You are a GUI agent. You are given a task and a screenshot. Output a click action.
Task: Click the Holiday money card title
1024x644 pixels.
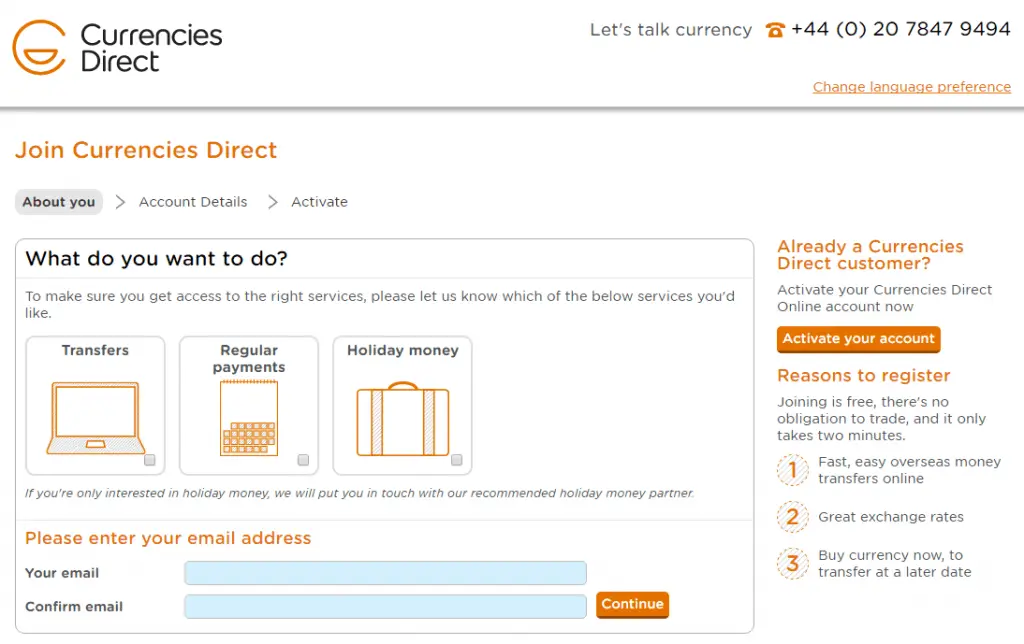point(403,350)
